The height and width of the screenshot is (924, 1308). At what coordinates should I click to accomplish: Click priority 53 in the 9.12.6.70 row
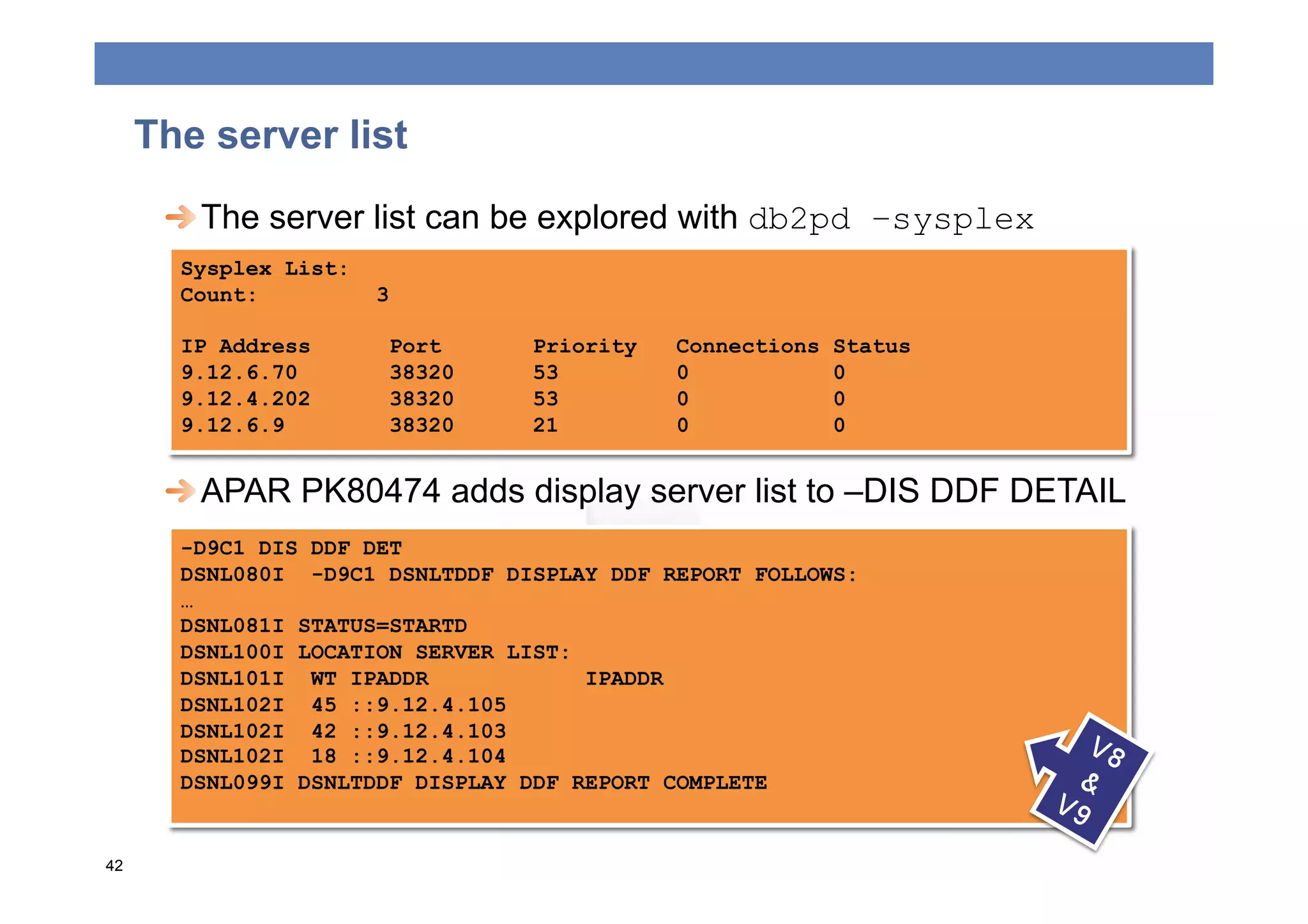[x=546, y=372]
